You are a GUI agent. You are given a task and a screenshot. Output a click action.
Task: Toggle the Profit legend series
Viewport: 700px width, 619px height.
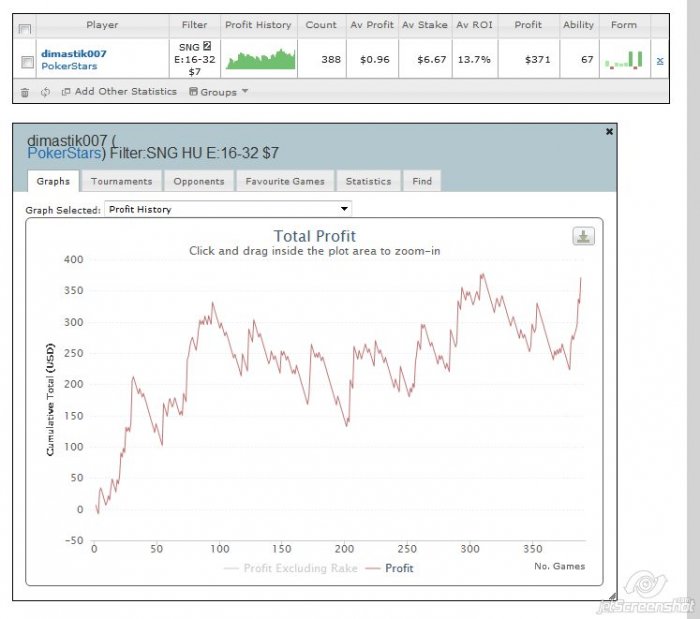[390, 568]
